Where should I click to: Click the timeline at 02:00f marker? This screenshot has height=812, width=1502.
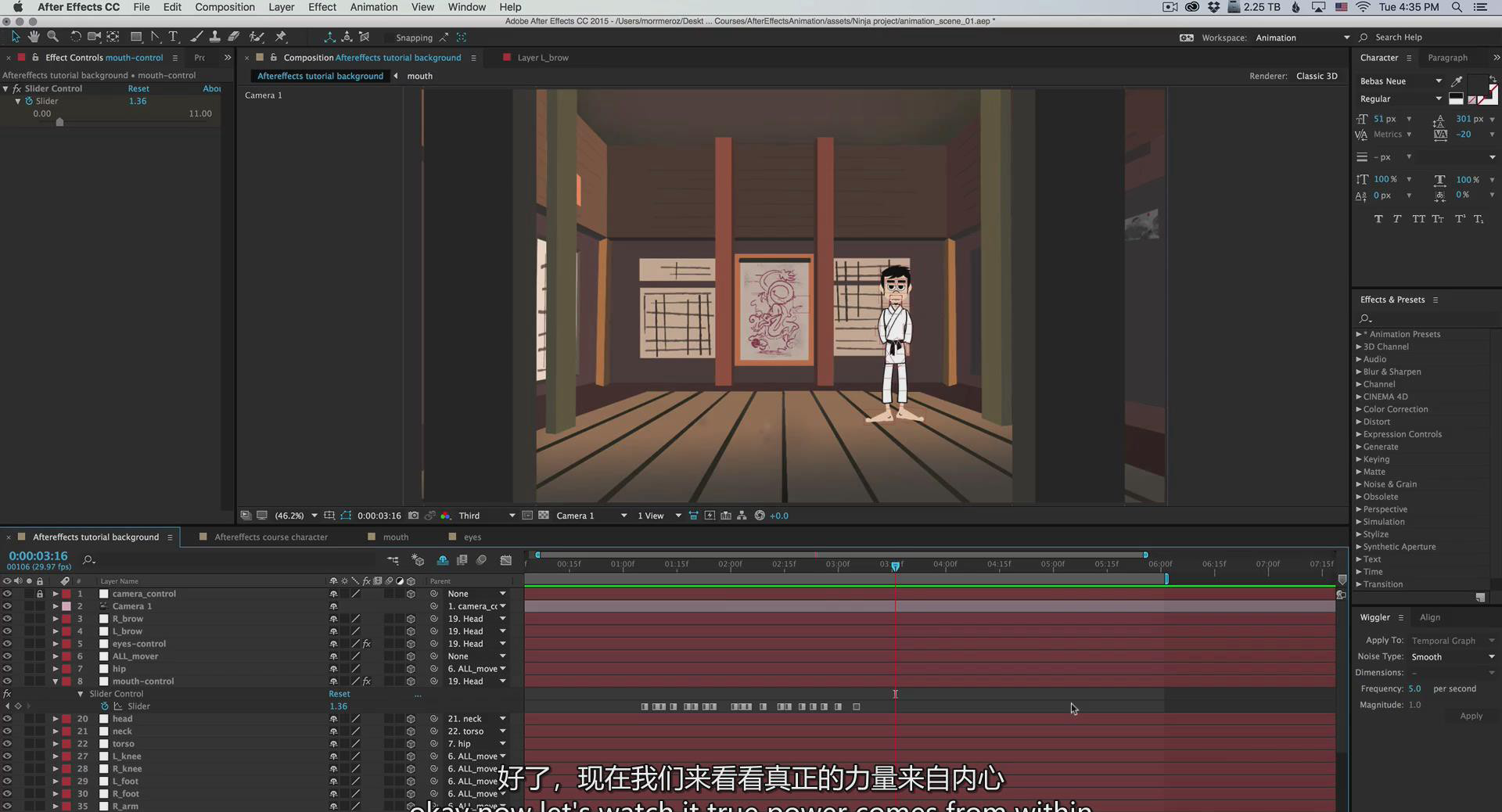[x=730, y=564]
